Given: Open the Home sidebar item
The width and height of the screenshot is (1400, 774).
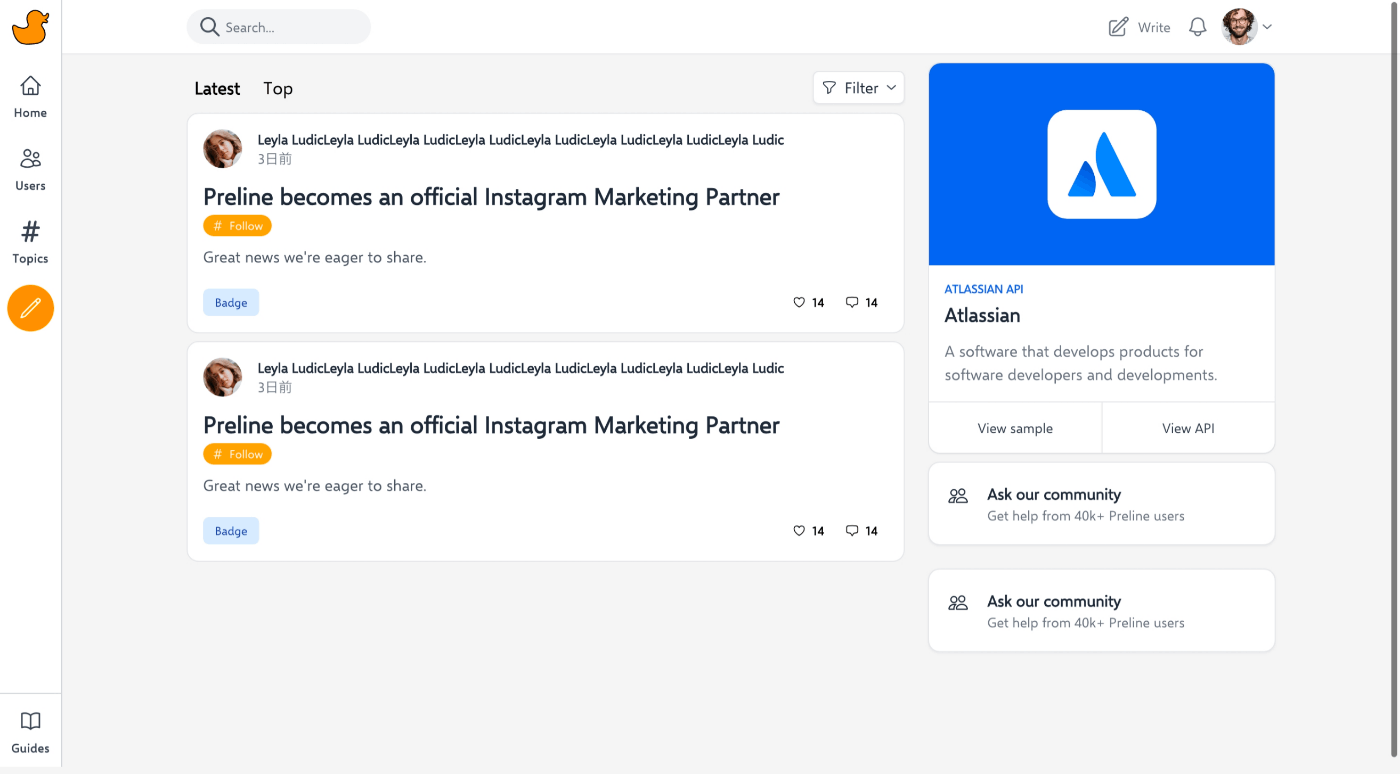Looking at the screenshot, I should 30,97.
